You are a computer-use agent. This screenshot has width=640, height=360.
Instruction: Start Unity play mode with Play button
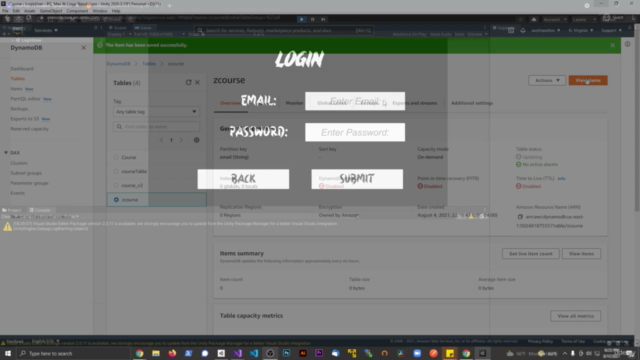302,19
